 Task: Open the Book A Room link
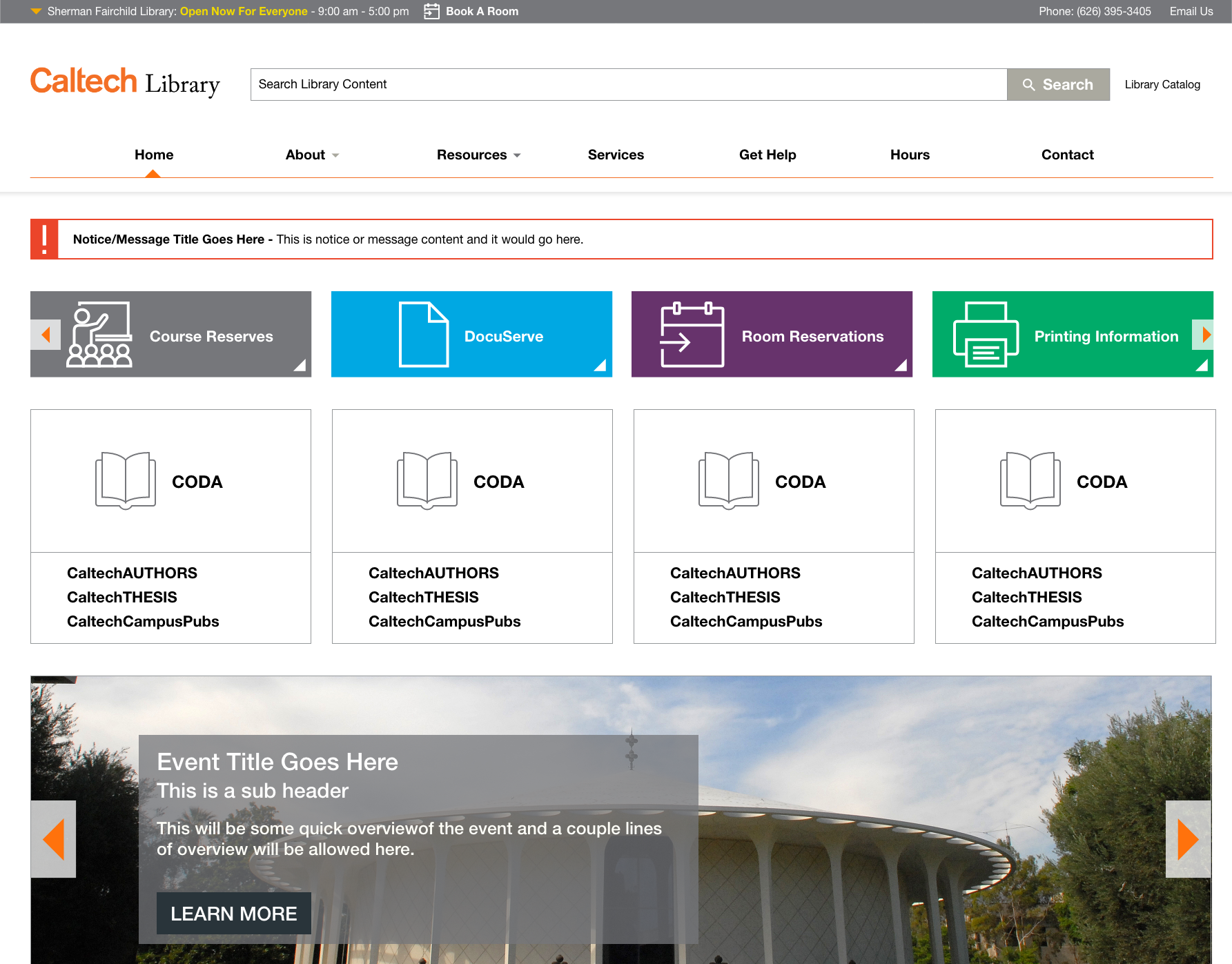pos(482,11)
